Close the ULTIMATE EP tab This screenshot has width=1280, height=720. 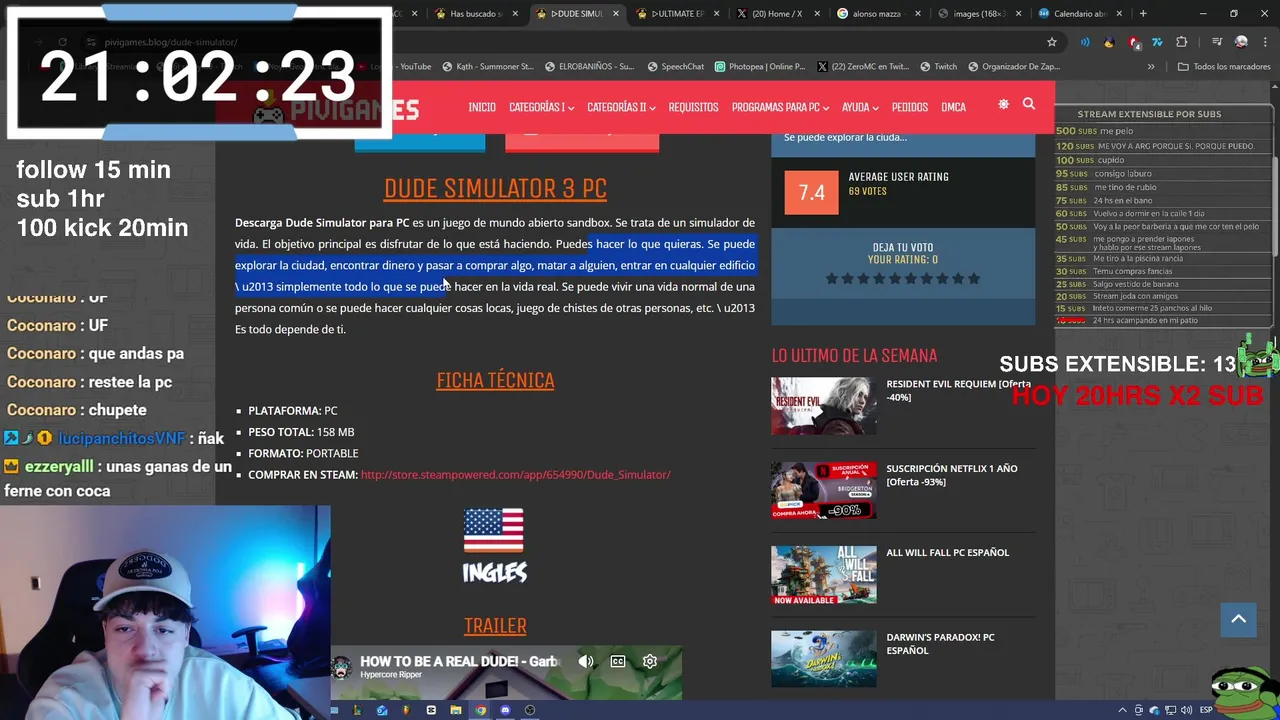[x=717, y=14]
